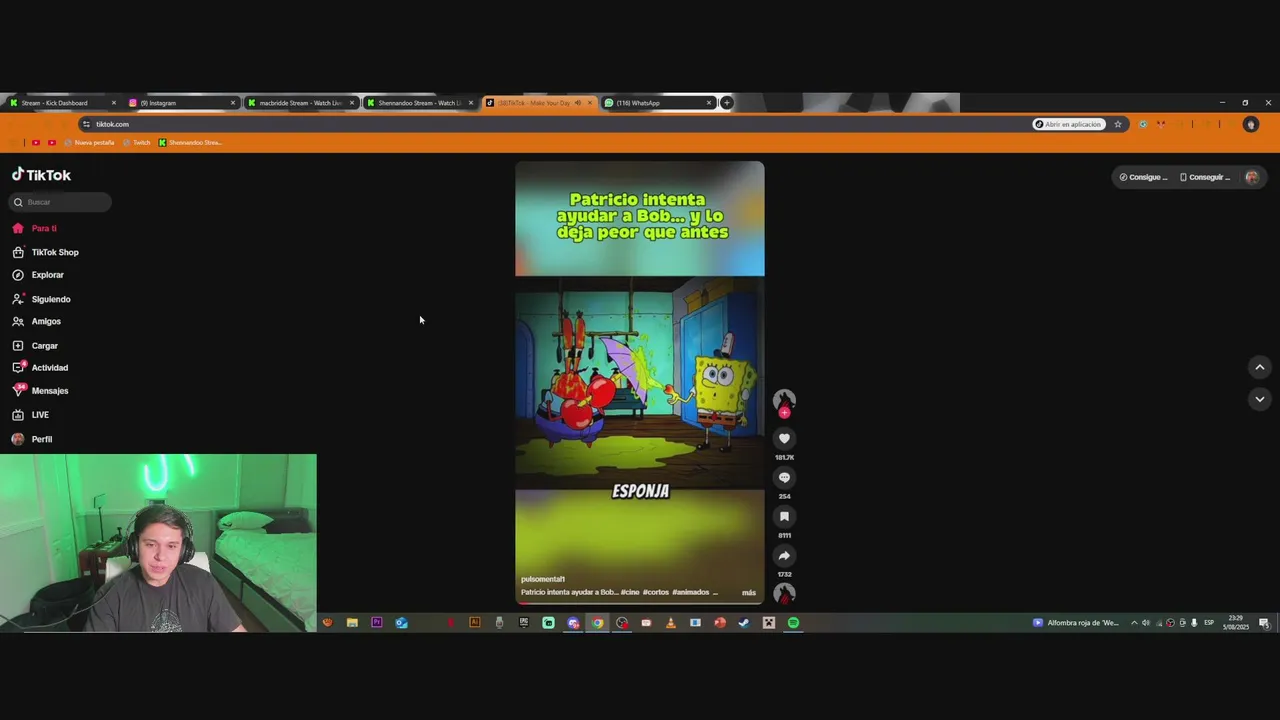Bookmark the video with the save icon
The height and width of the screenshot is (720, 1280).
[784, 516]
